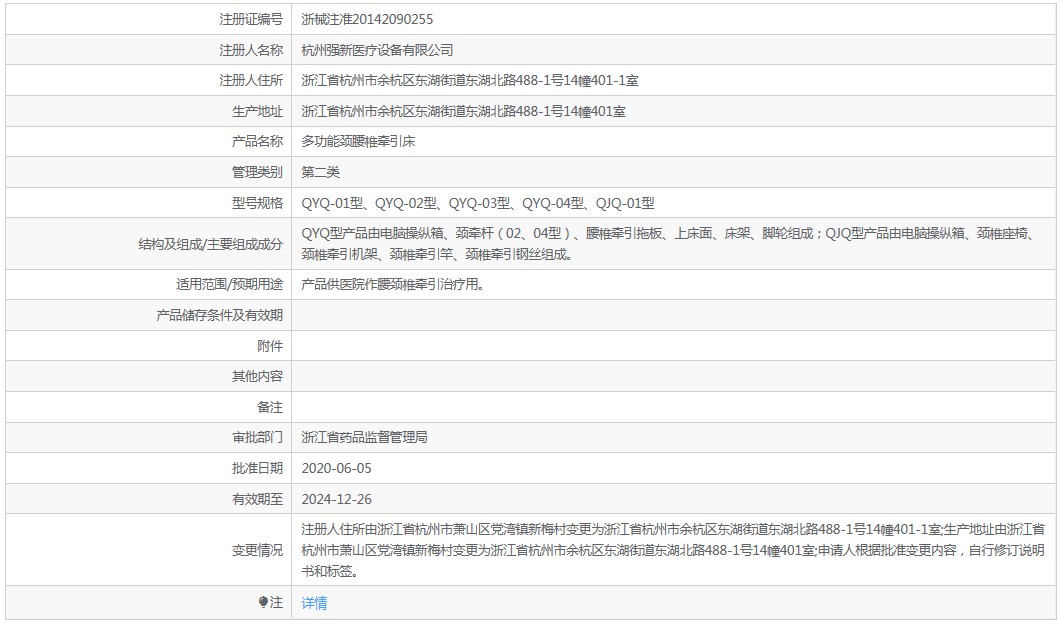This screenshot has height=624, width=1063.
Task: Select registration number 浙械注准20142090255
Action: pos(367,20)
